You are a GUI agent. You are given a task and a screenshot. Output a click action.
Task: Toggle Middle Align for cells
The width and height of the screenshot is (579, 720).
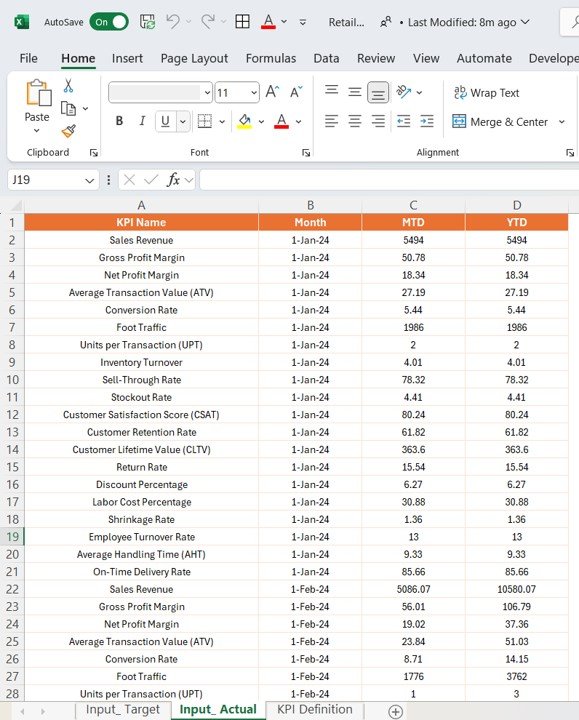tap(354, 92)
